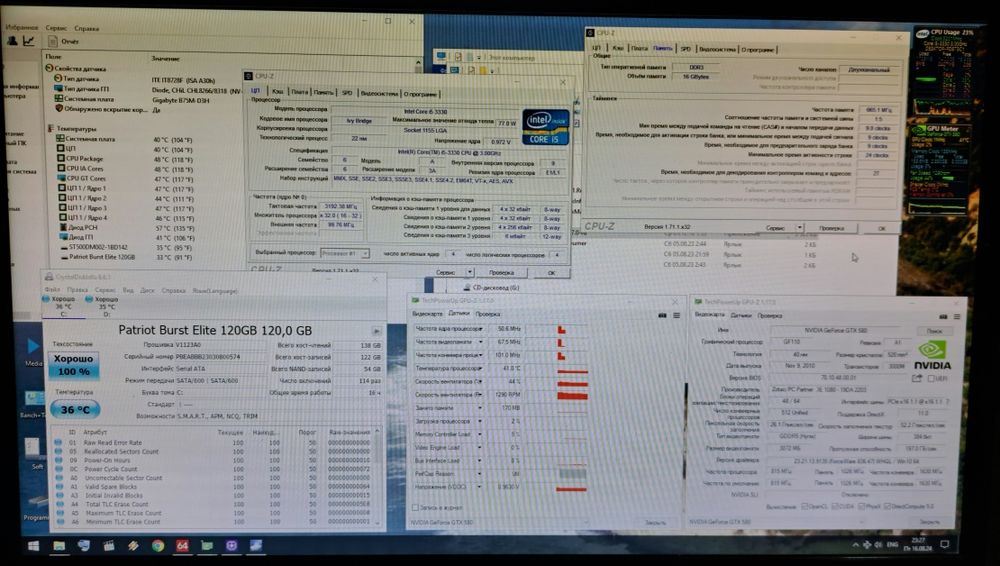Open 'Video Engine Load' sensor dropdown
Viewport: 1000px width, 566px height.
[x=480, y=447]
